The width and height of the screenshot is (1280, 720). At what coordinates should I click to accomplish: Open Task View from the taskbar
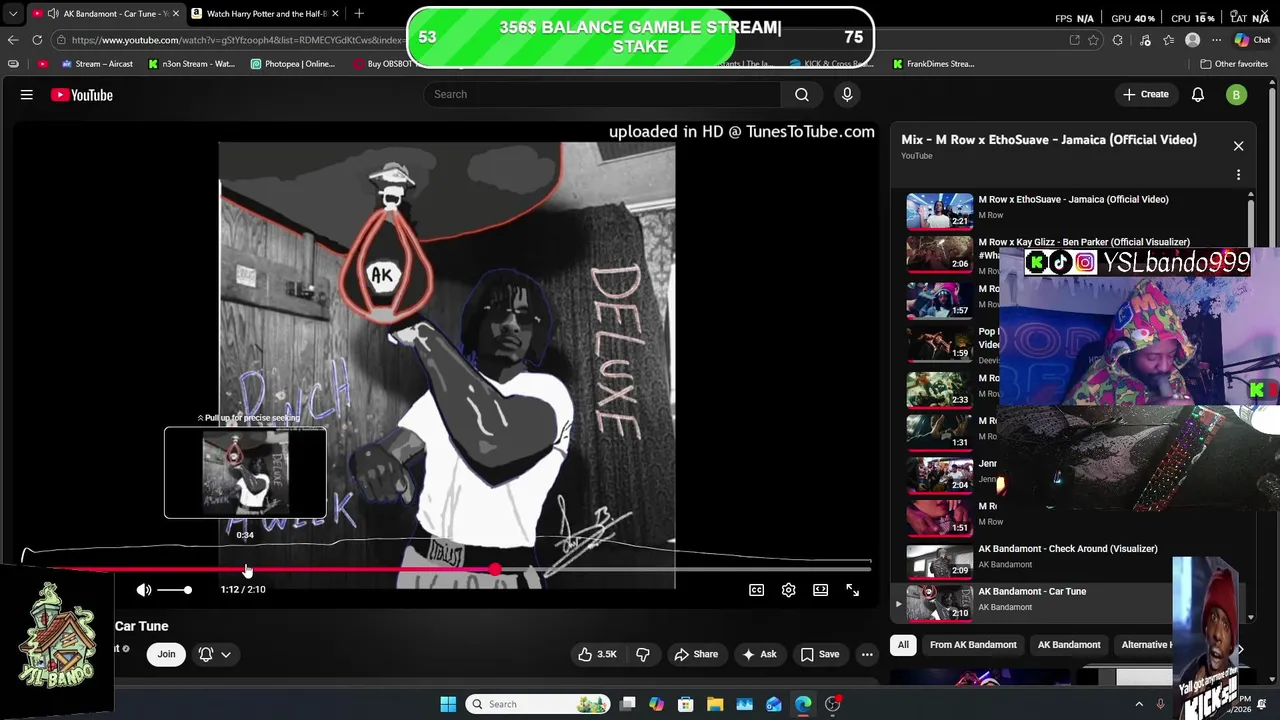click(x=627, y=704)
